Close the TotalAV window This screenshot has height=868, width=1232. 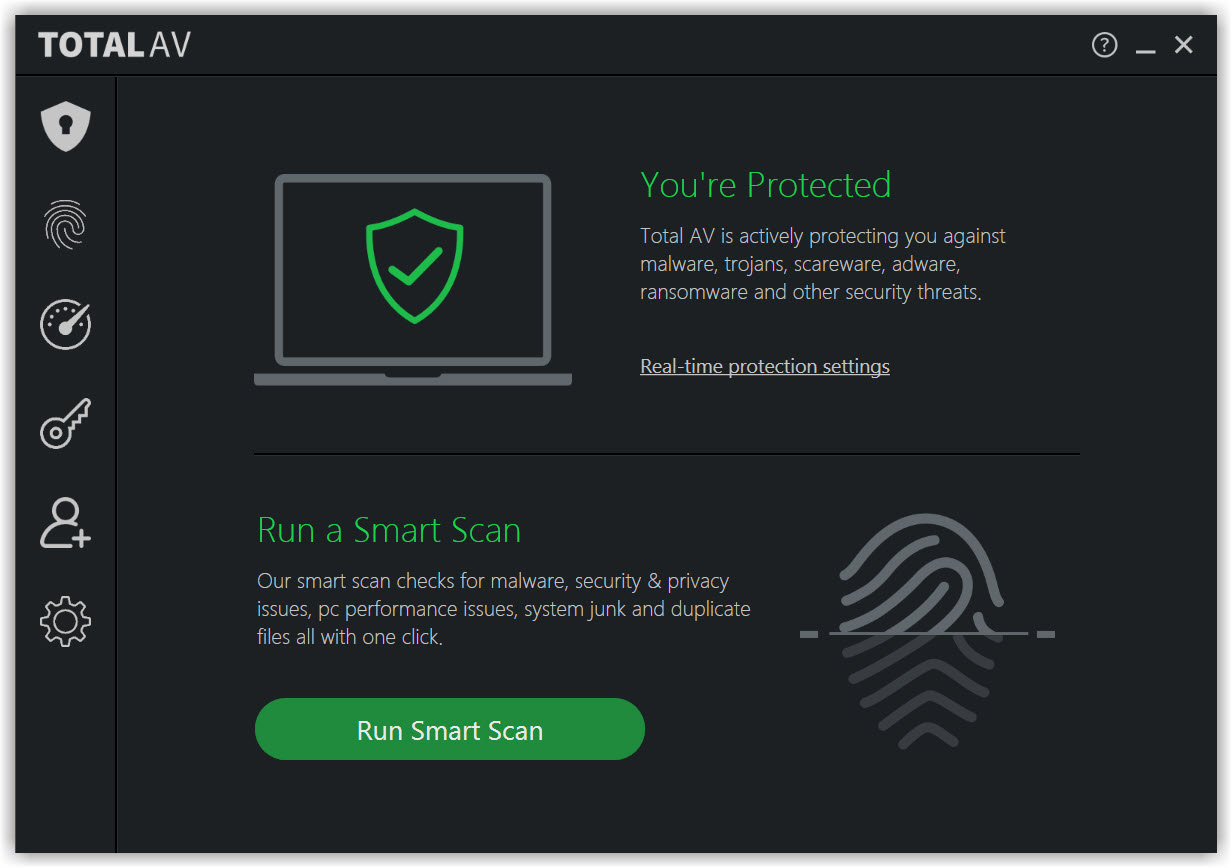tap(1184, 45)
